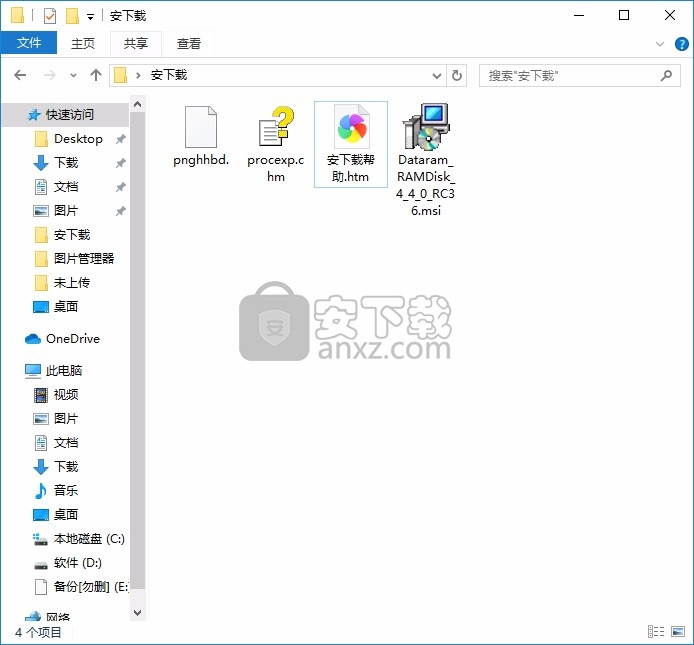The height and width of the screenshot is (645, 694).
Task: Open 下载 under 此电脑
Action: (56, 467)
